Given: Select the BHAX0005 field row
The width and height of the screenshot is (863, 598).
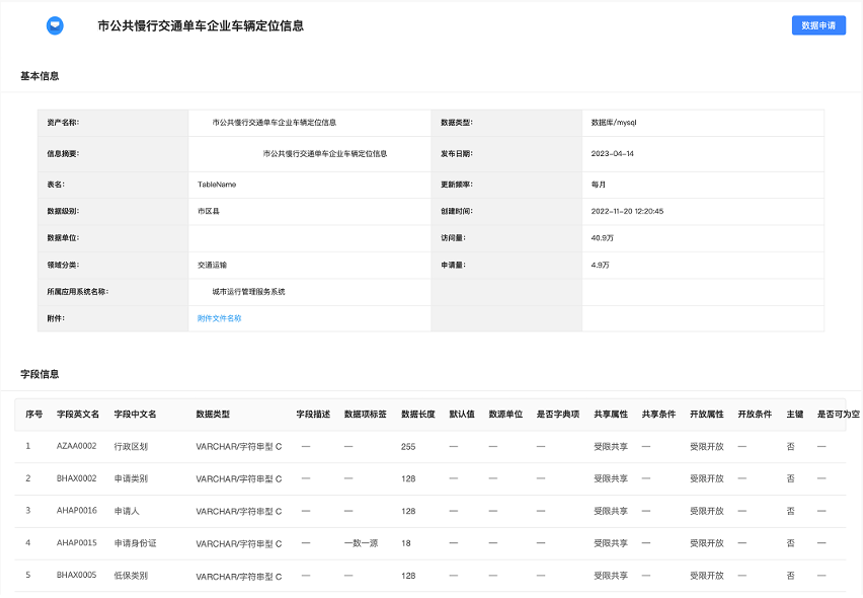Looking at the screenshot, I should pos(430,575).
